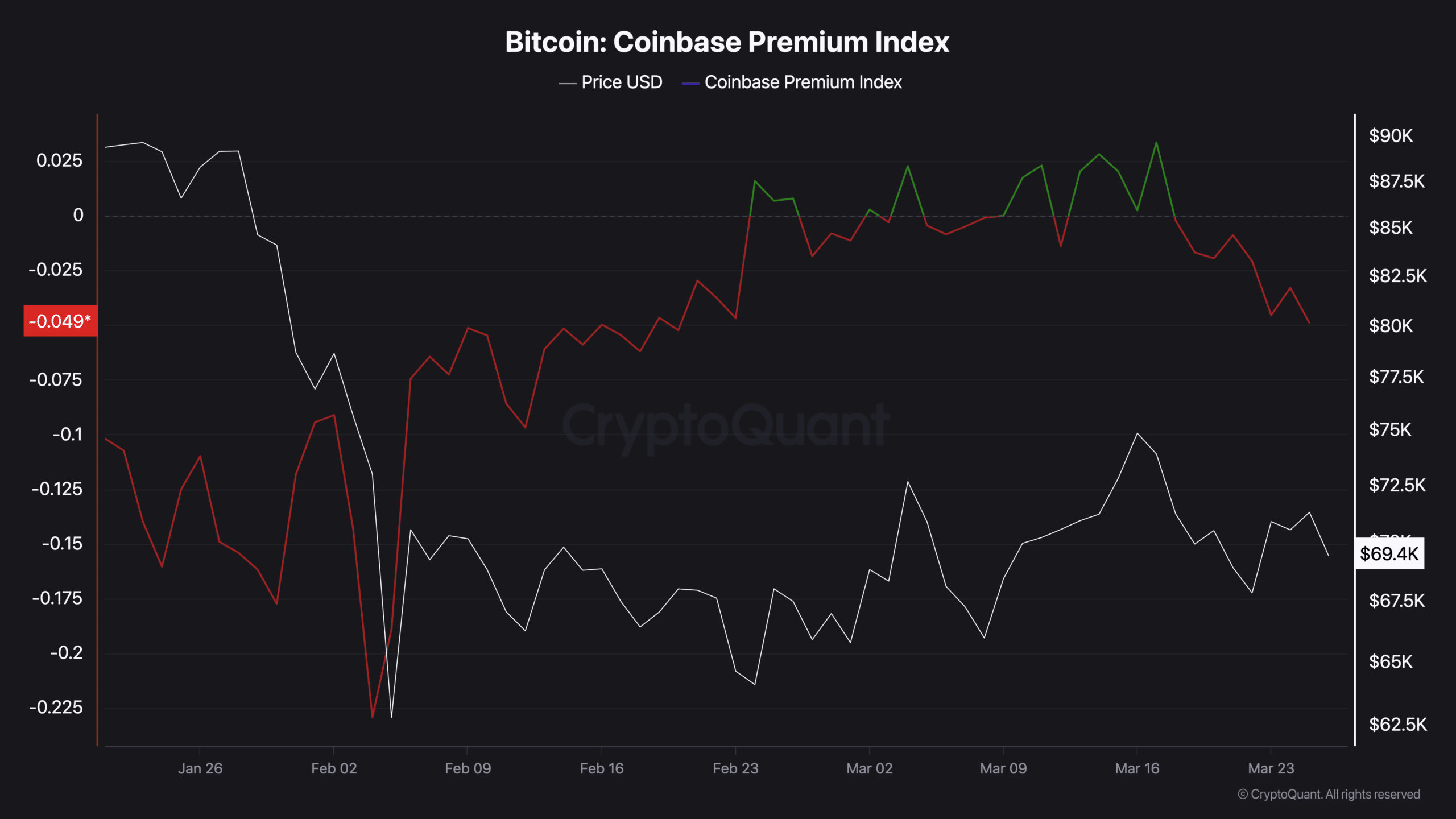
Task: Click the CryptoQuant watermark logo in chart center
Action: 726,425
